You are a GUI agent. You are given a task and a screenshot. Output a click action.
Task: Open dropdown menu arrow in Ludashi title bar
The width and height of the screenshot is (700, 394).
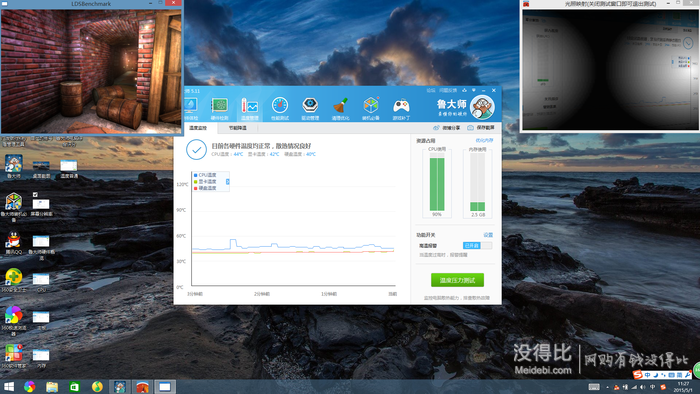474,91
